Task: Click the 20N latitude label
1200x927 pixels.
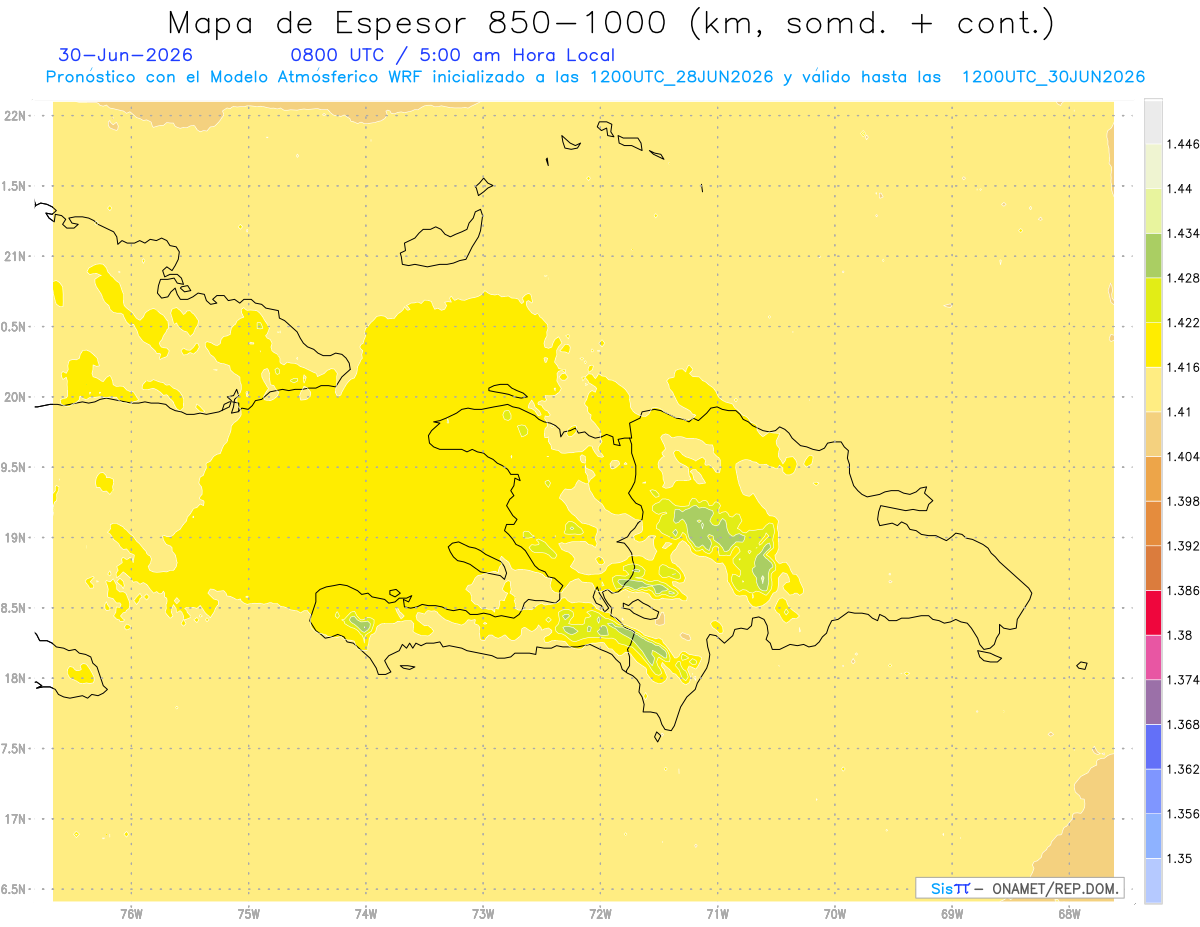Action: click(x=16, y=397)
